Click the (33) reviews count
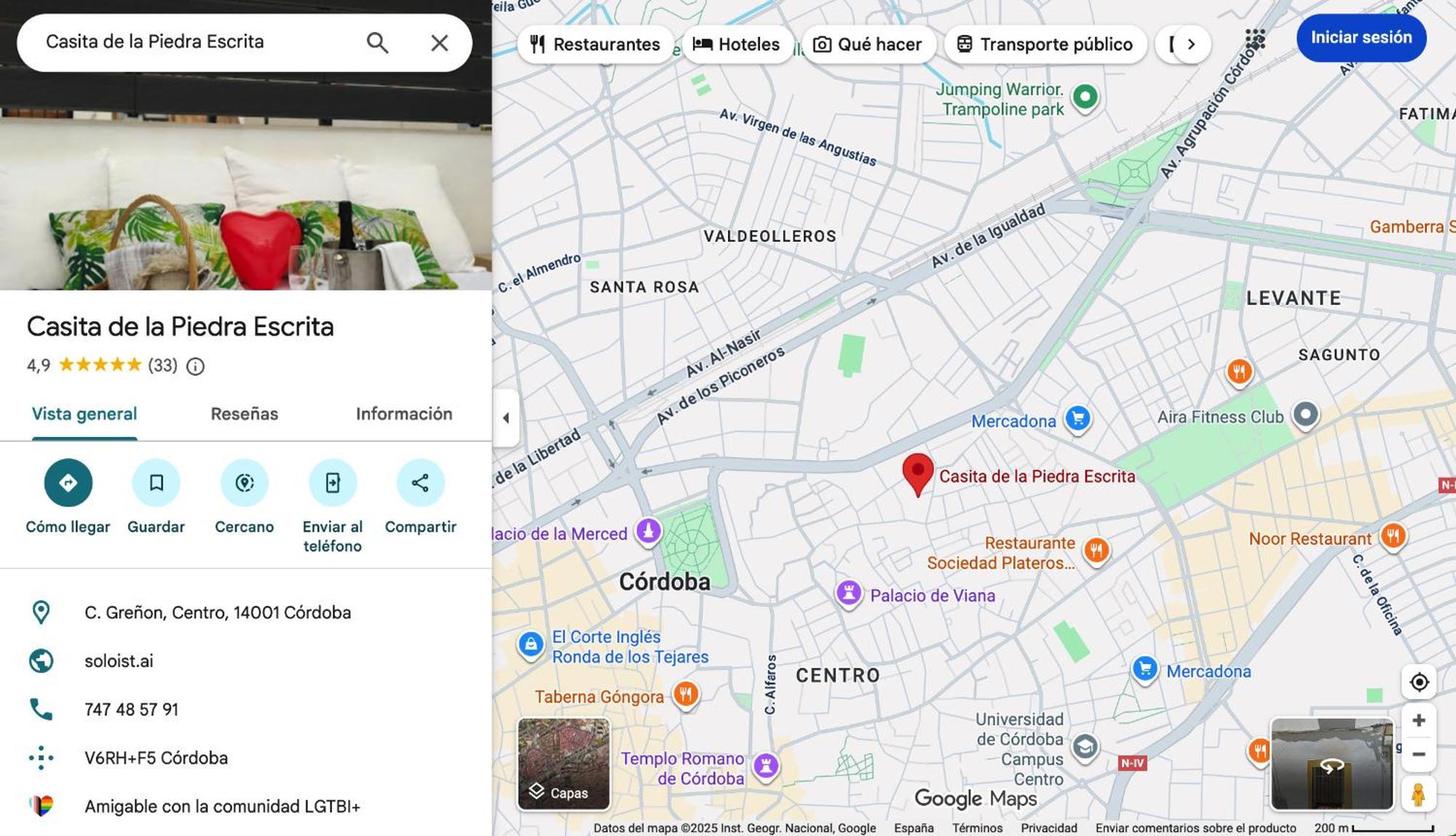The width and height of the screenshot is (1456, 836). (x=162, y=366)
